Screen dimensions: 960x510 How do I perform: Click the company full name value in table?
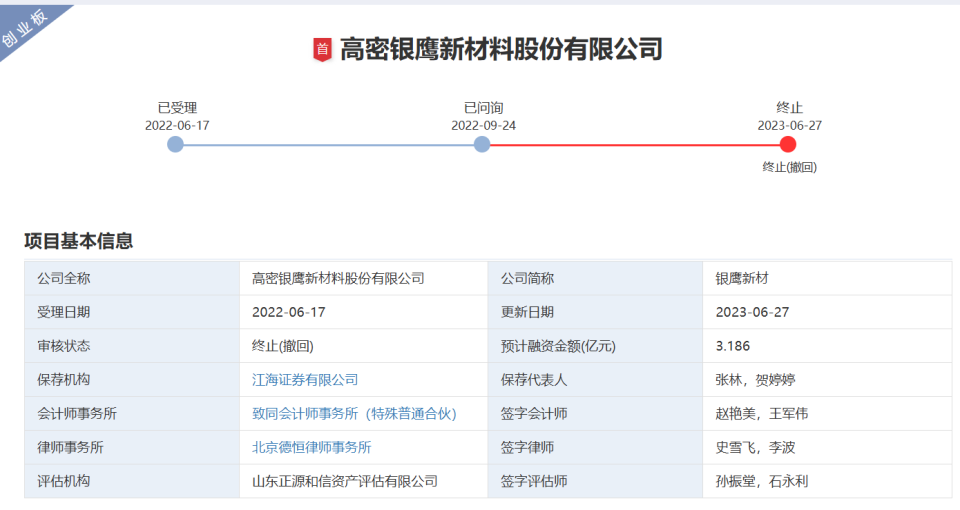click(338, 279)
